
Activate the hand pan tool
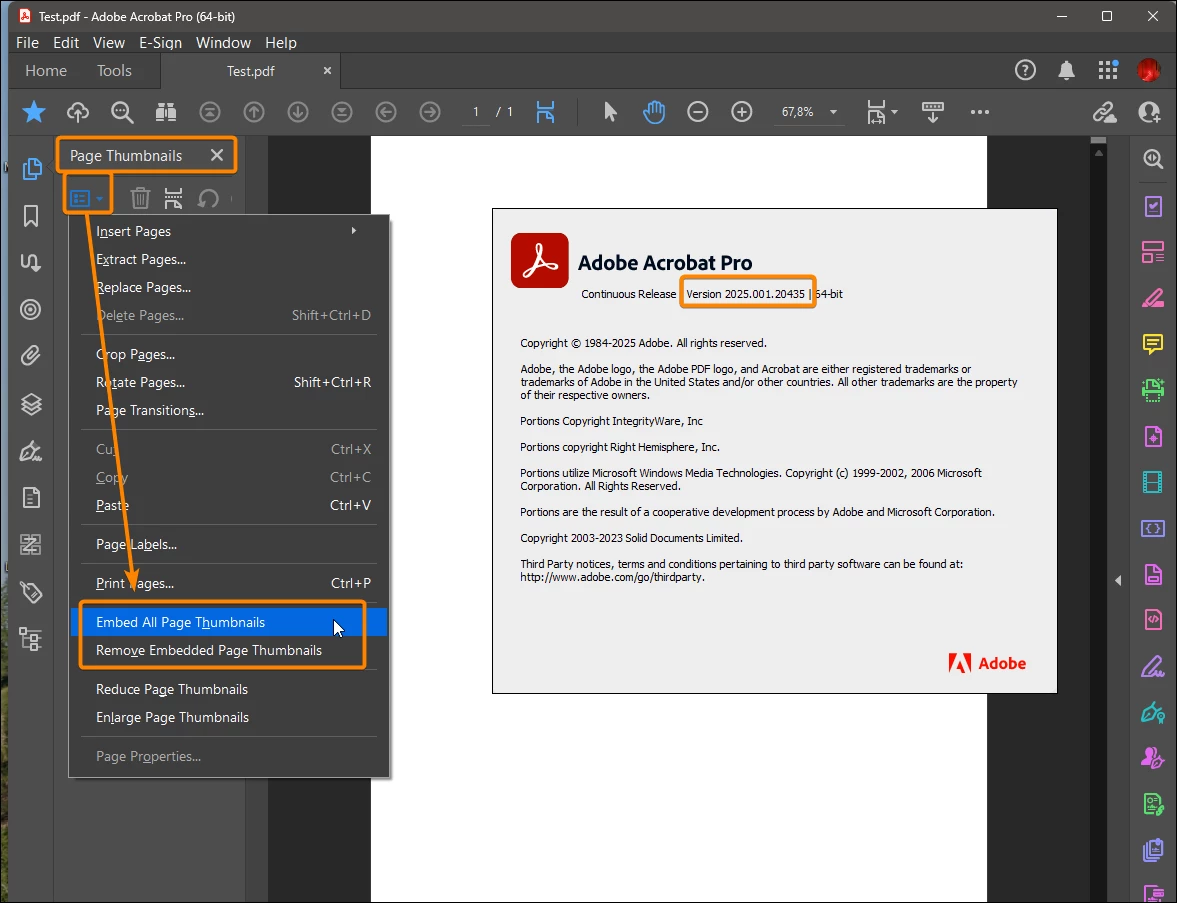pyautogui.click(x=654, y=112)
